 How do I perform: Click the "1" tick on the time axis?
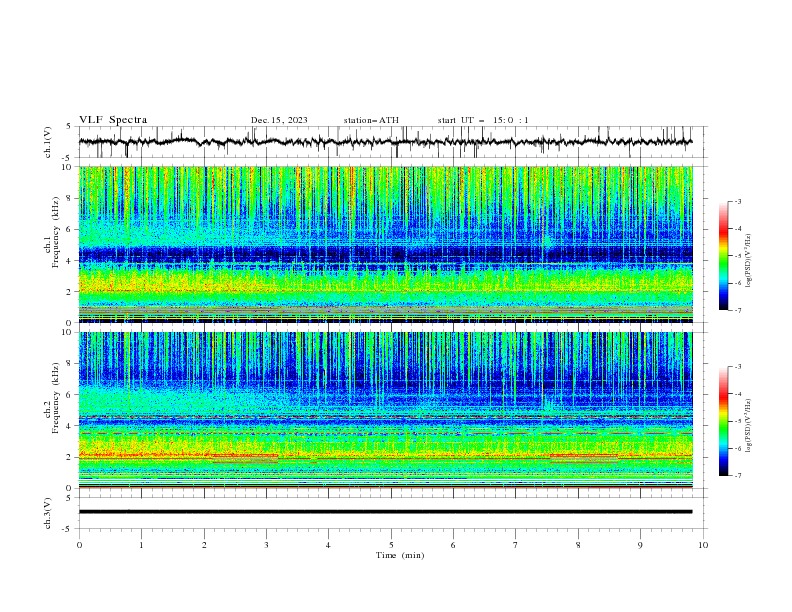pyautogui.click(x=141, y=545)
